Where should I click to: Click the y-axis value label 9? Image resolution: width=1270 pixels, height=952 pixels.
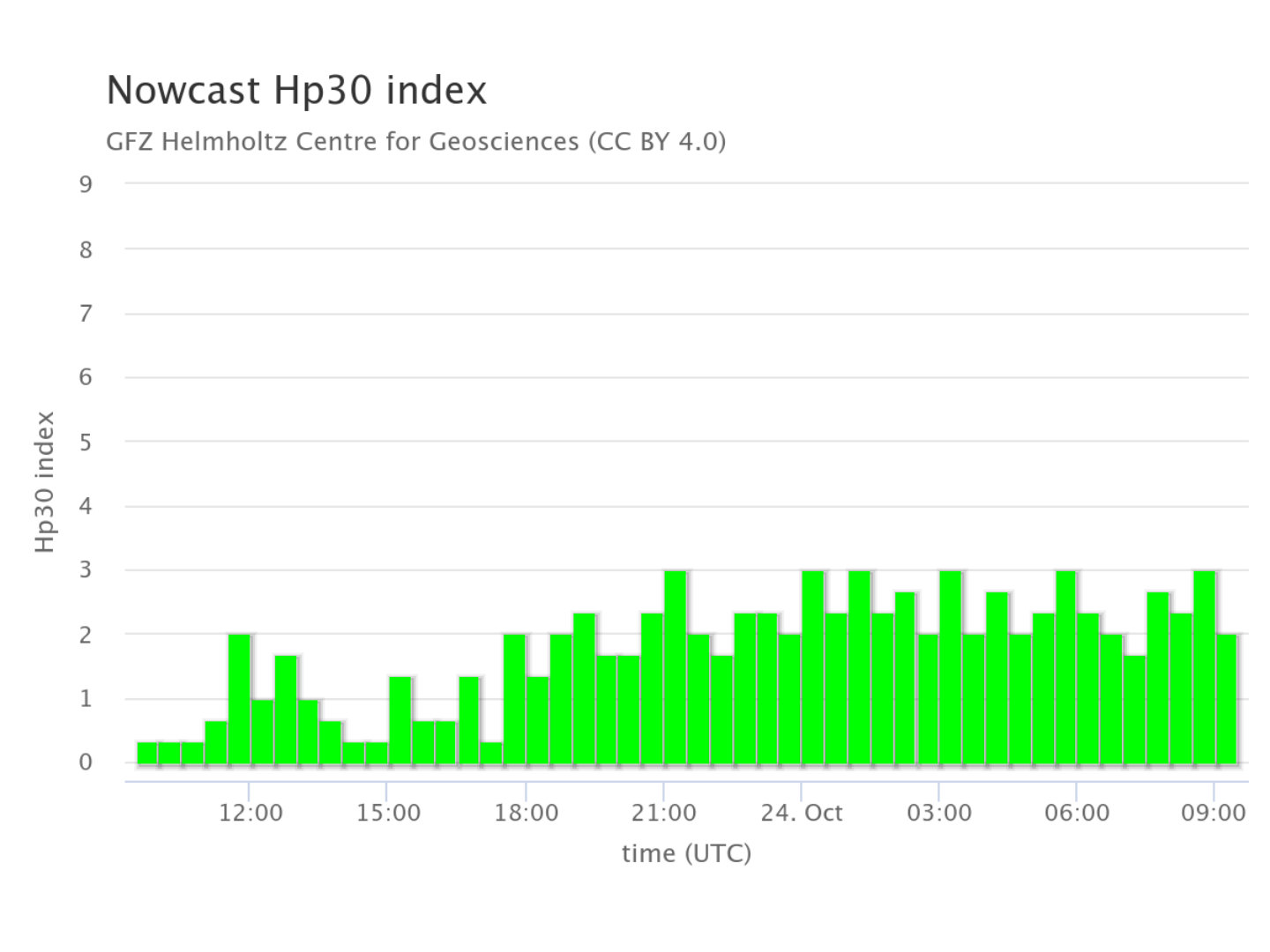pos(86,184)
